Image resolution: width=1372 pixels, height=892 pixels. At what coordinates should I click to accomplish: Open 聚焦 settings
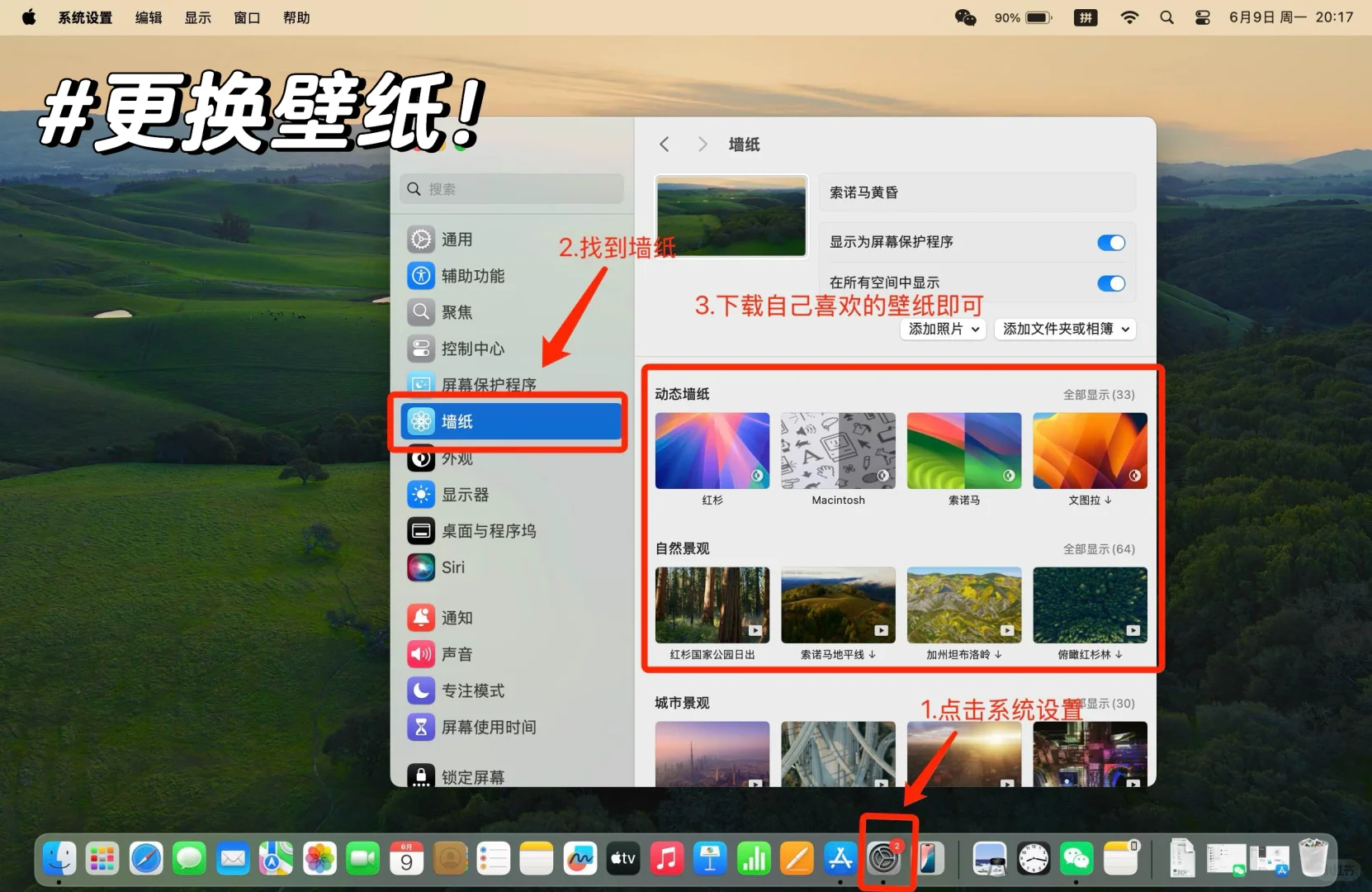pyautogui.click(x=457, y=312)
